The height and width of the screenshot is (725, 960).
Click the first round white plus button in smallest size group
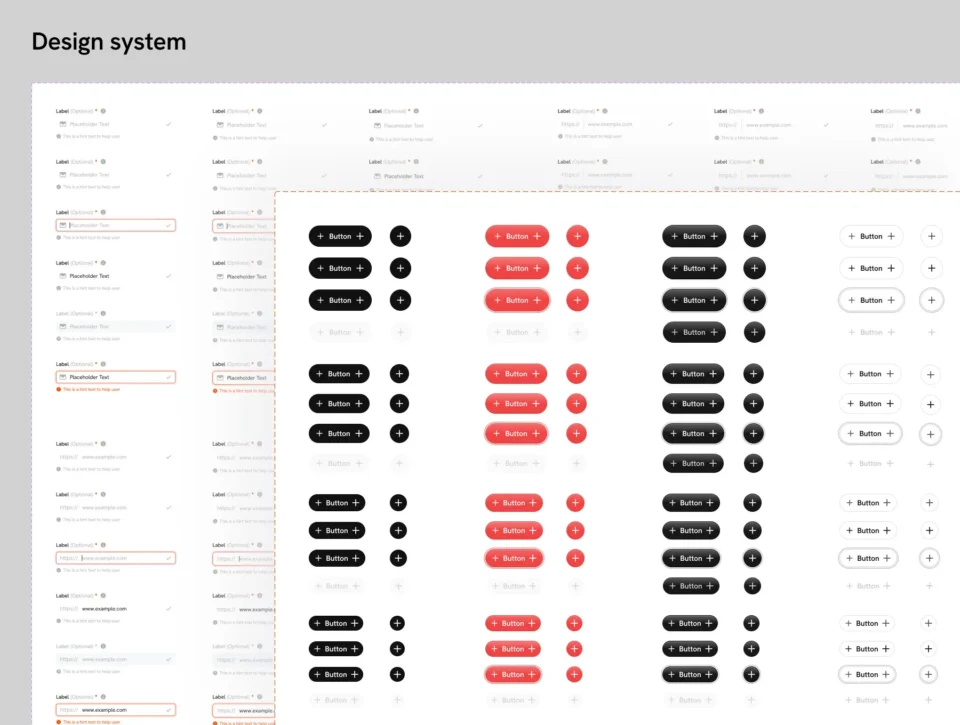[x=928, y=623]
